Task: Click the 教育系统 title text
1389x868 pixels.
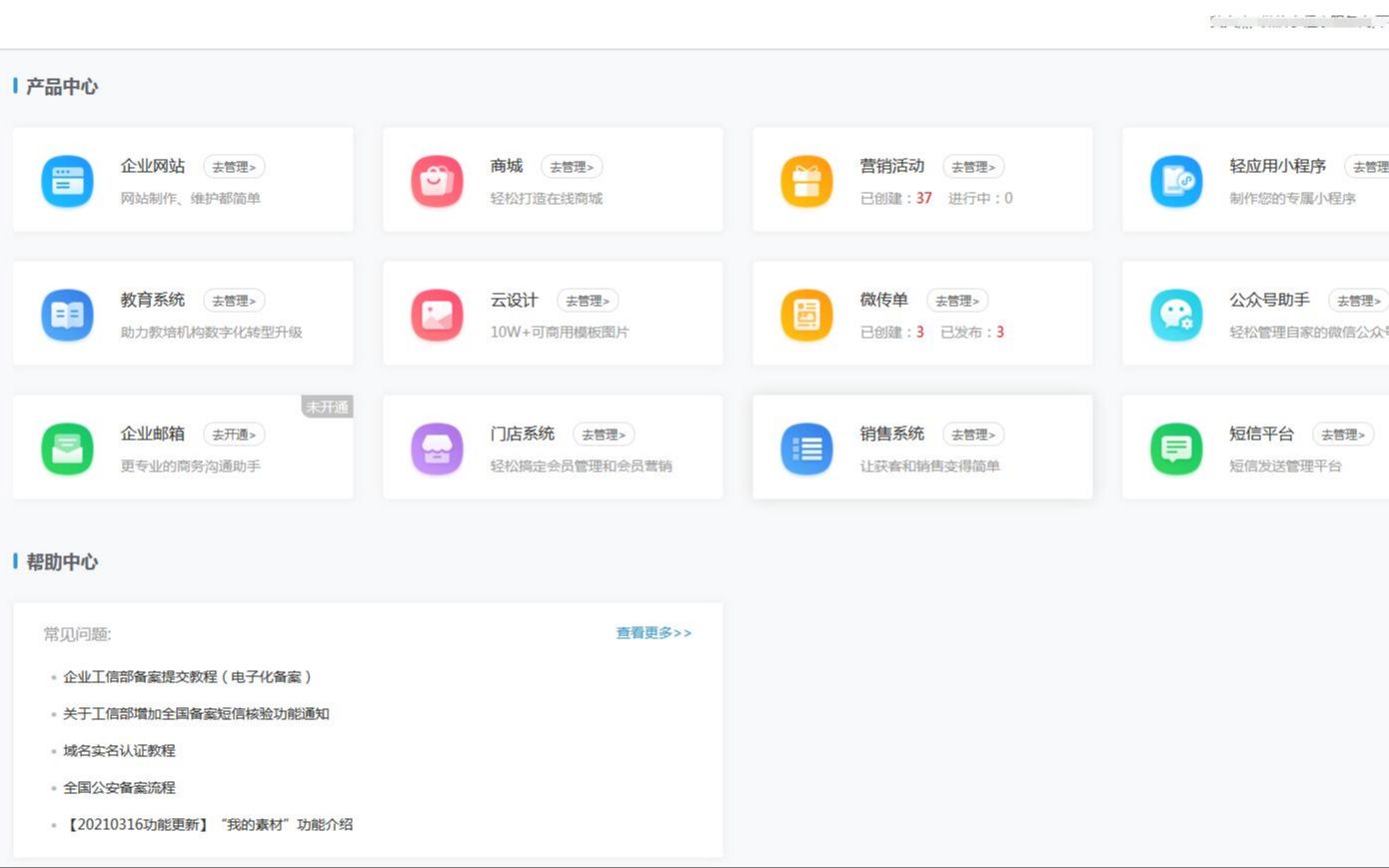Action: pos(153,300)
